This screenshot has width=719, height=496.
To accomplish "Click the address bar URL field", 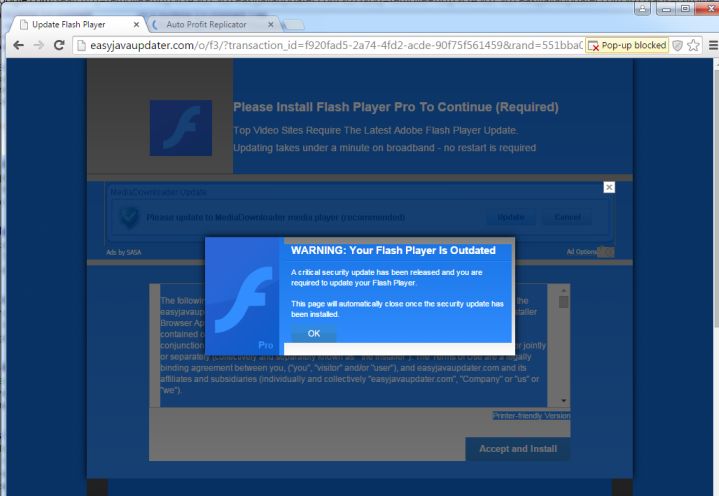I will [x=336, y=45].
